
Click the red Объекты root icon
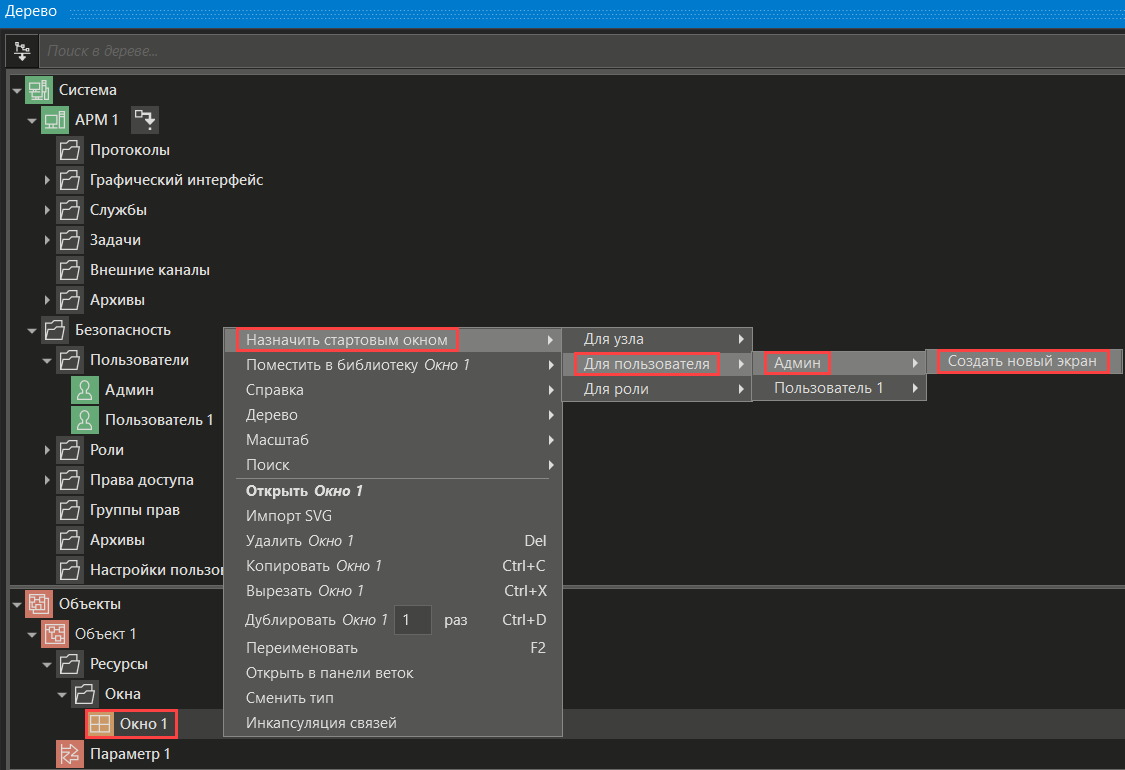coord(39,604)
